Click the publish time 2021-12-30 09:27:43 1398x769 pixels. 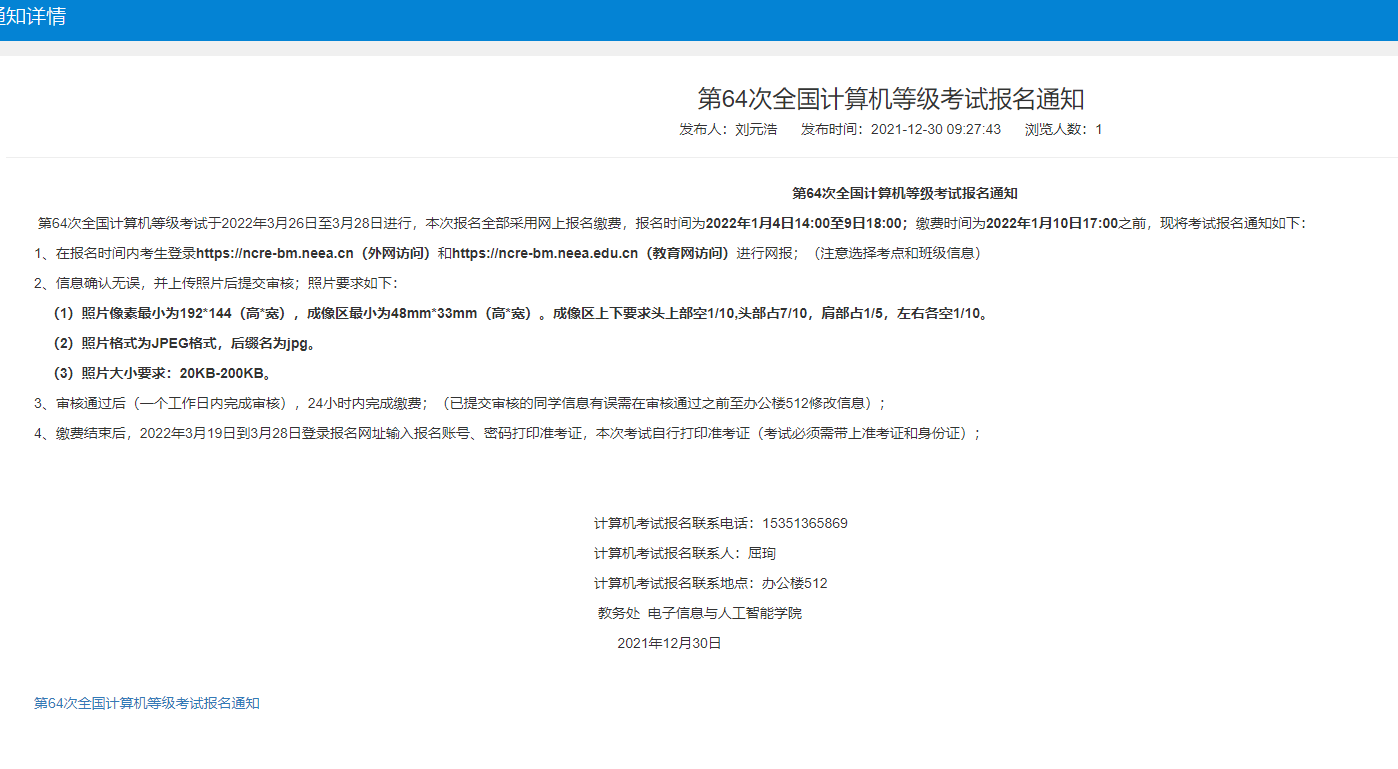tap(935, 129)
